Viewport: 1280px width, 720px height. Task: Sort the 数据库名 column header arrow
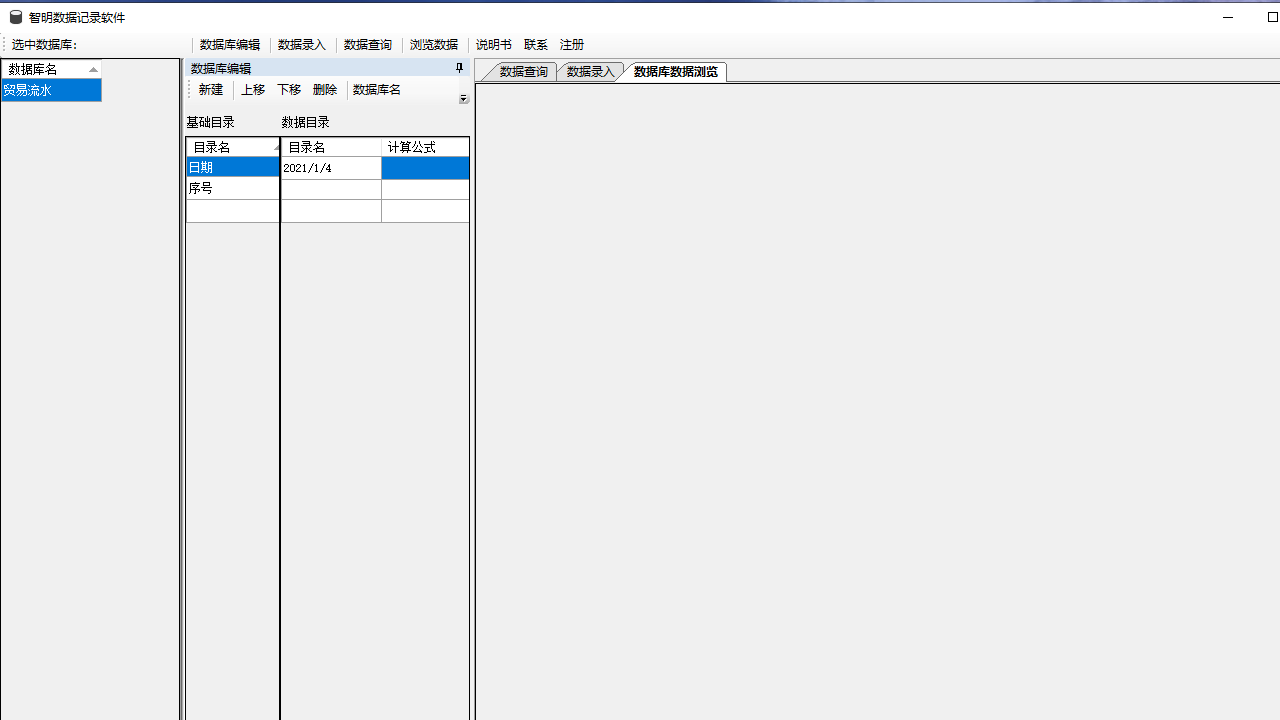point(93,70)
